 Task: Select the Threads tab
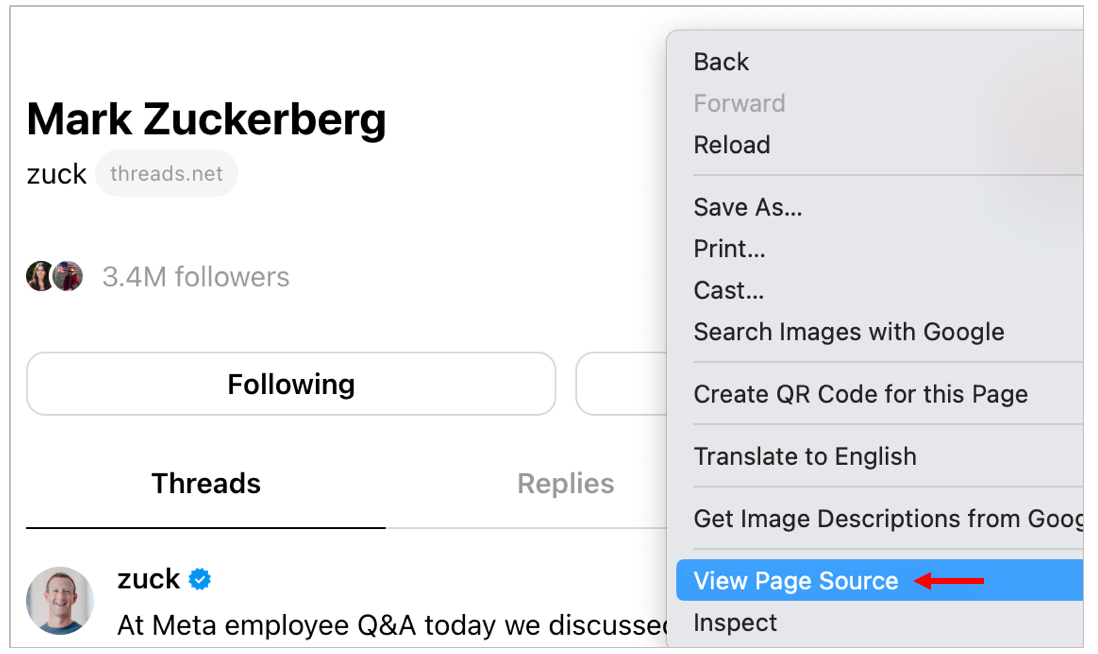tap(206, 484)
